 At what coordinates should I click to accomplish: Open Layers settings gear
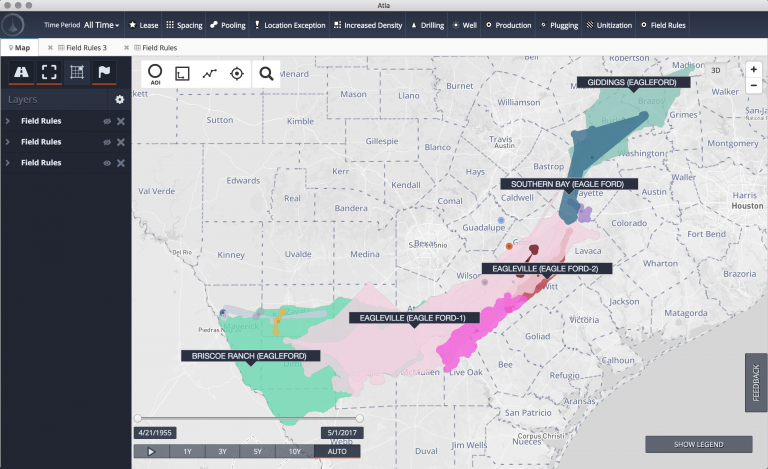120,99
